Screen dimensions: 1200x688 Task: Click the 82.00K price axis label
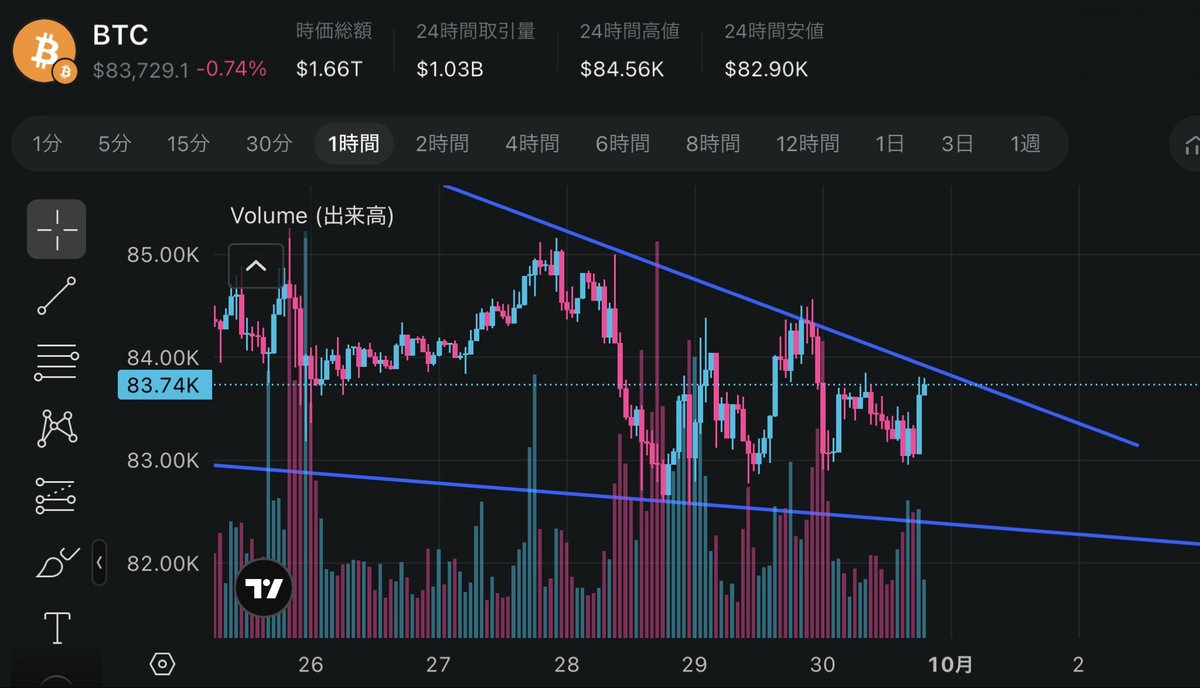coord(163,564)
